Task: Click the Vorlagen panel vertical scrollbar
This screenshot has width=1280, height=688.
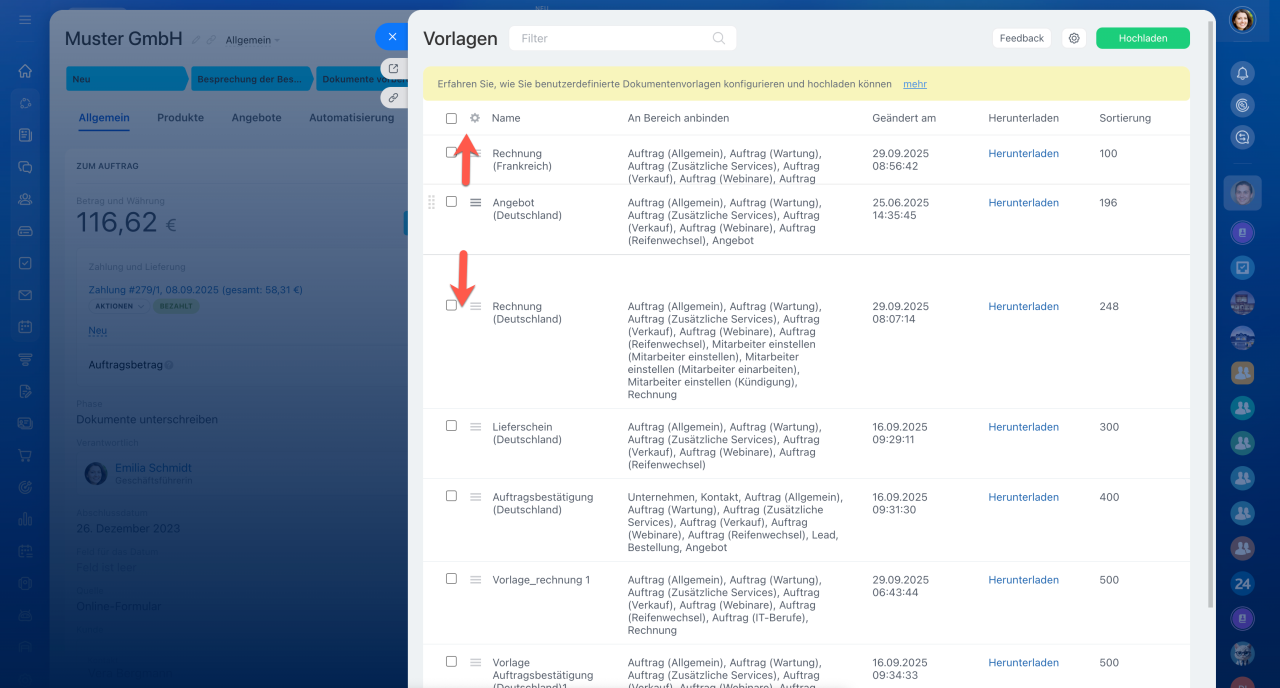Action: [1211, 315]
